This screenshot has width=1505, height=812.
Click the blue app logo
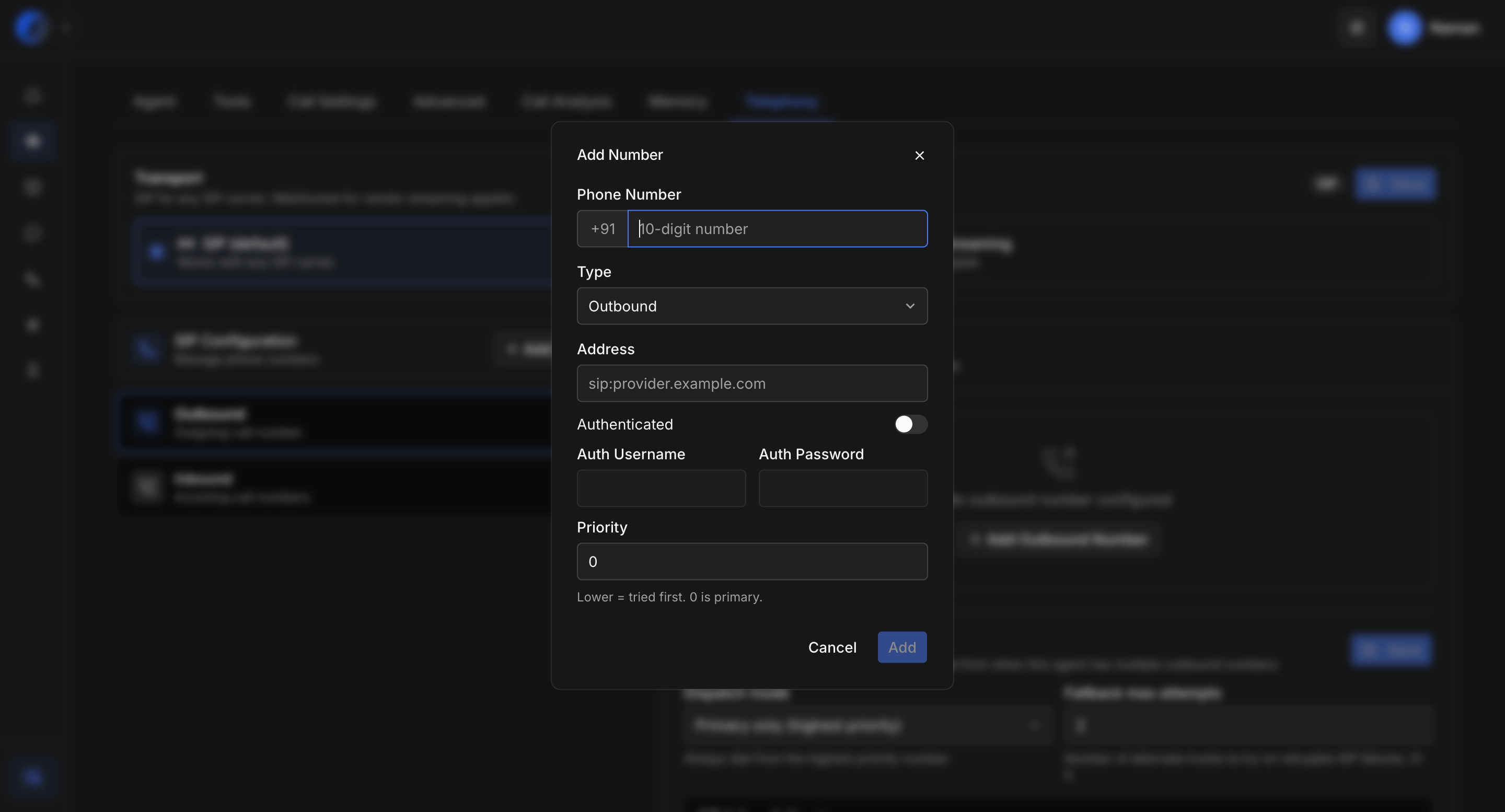pos(30,27)
